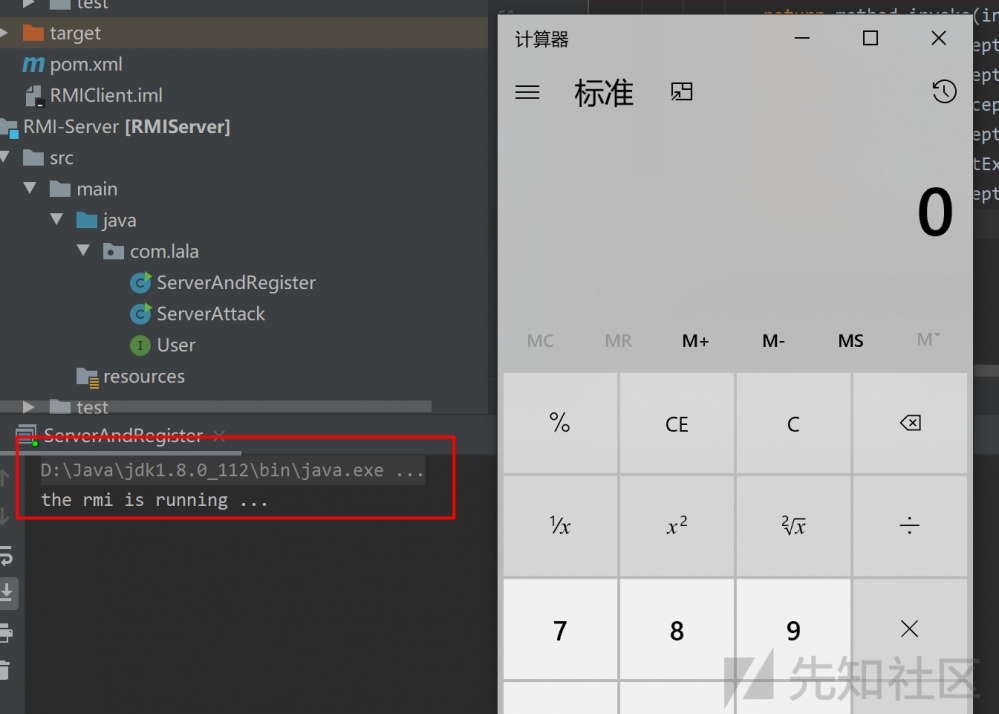Click the reciprocal 1/x key
The width and height of the screenshot is (999, 714).
(x=560, y=525)
